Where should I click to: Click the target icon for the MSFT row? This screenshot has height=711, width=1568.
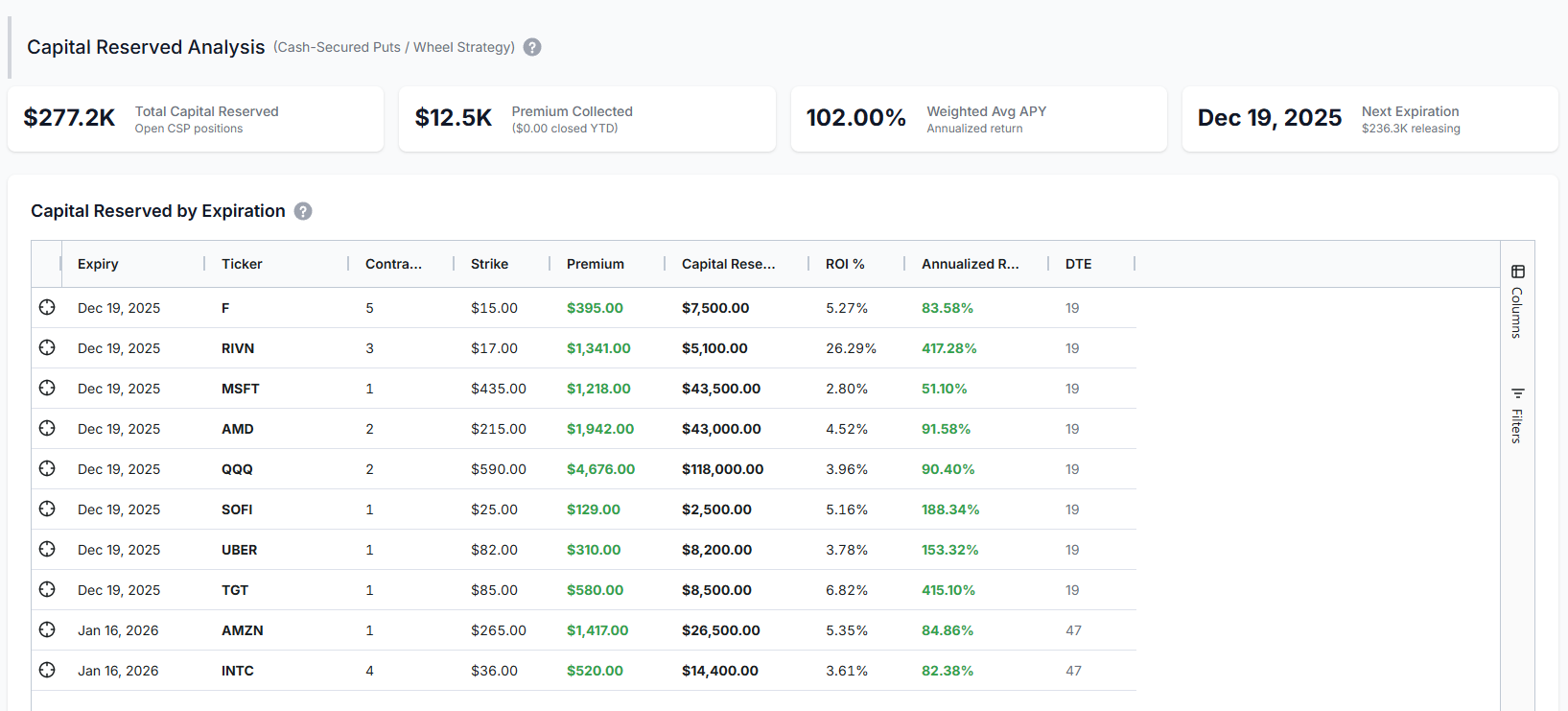(x=47, y=388)
